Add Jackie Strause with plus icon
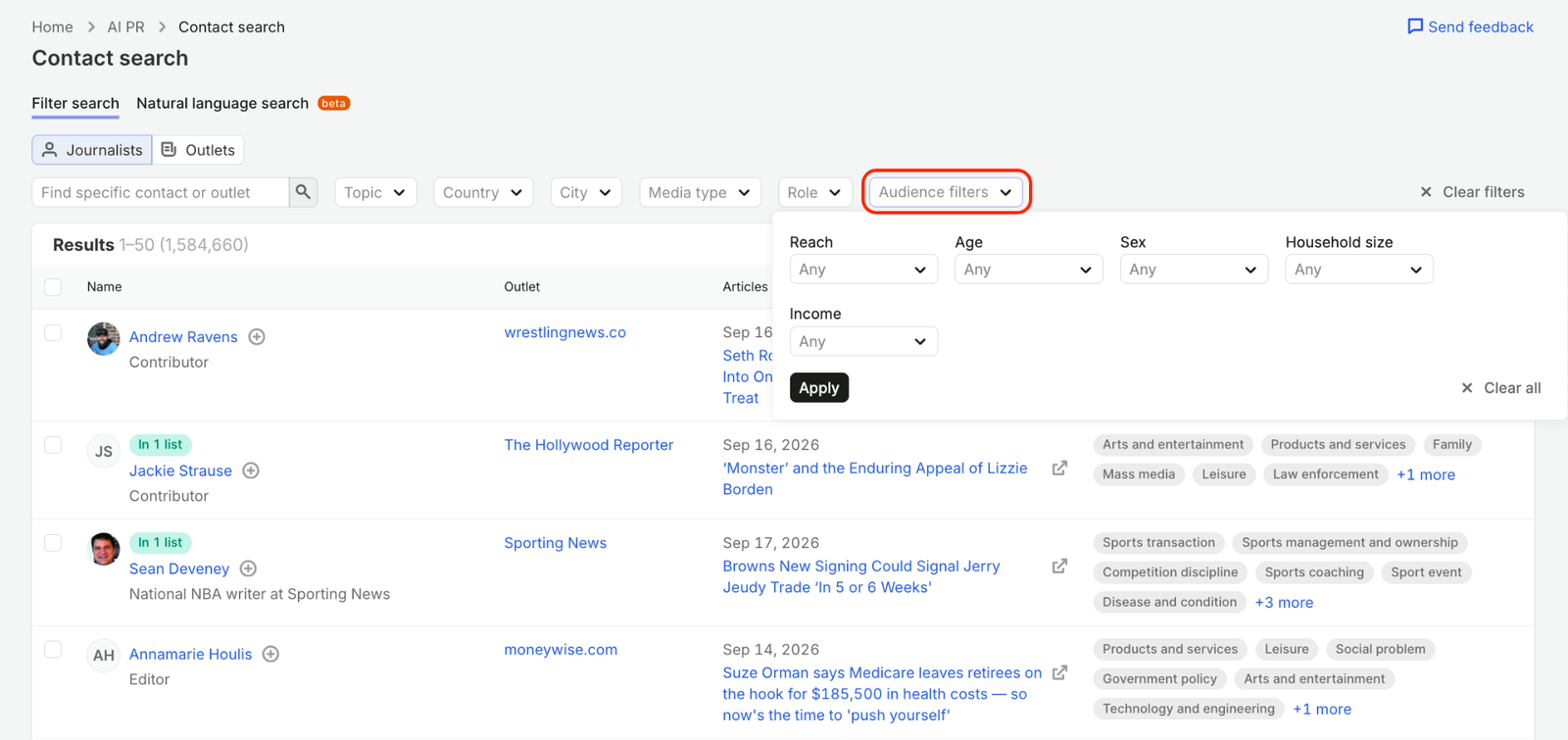 [251, 470]
